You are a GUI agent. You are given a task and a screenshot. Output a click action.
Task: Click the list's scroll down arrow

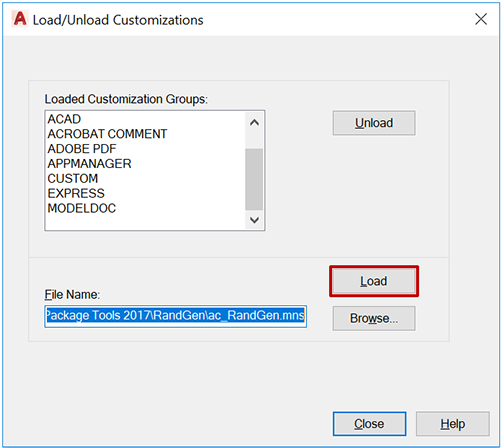pos(254,220)
